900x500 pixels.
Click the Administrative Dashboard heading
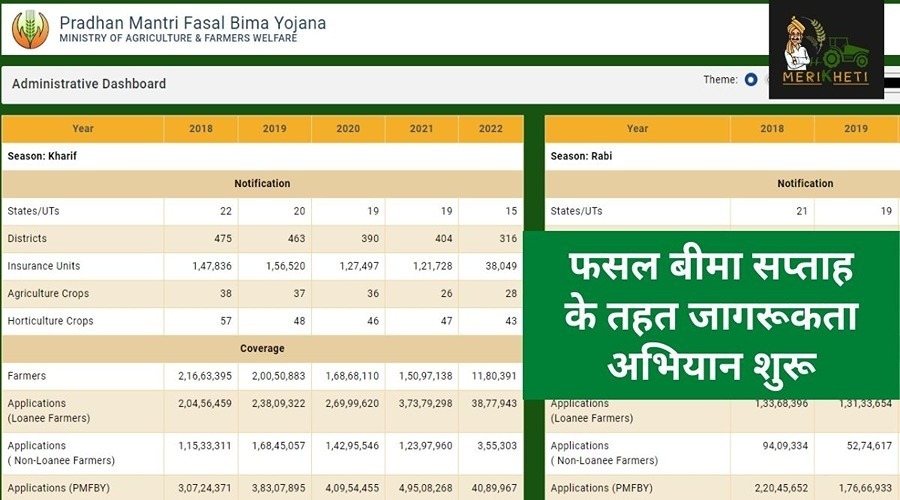(x=89, y=84)
